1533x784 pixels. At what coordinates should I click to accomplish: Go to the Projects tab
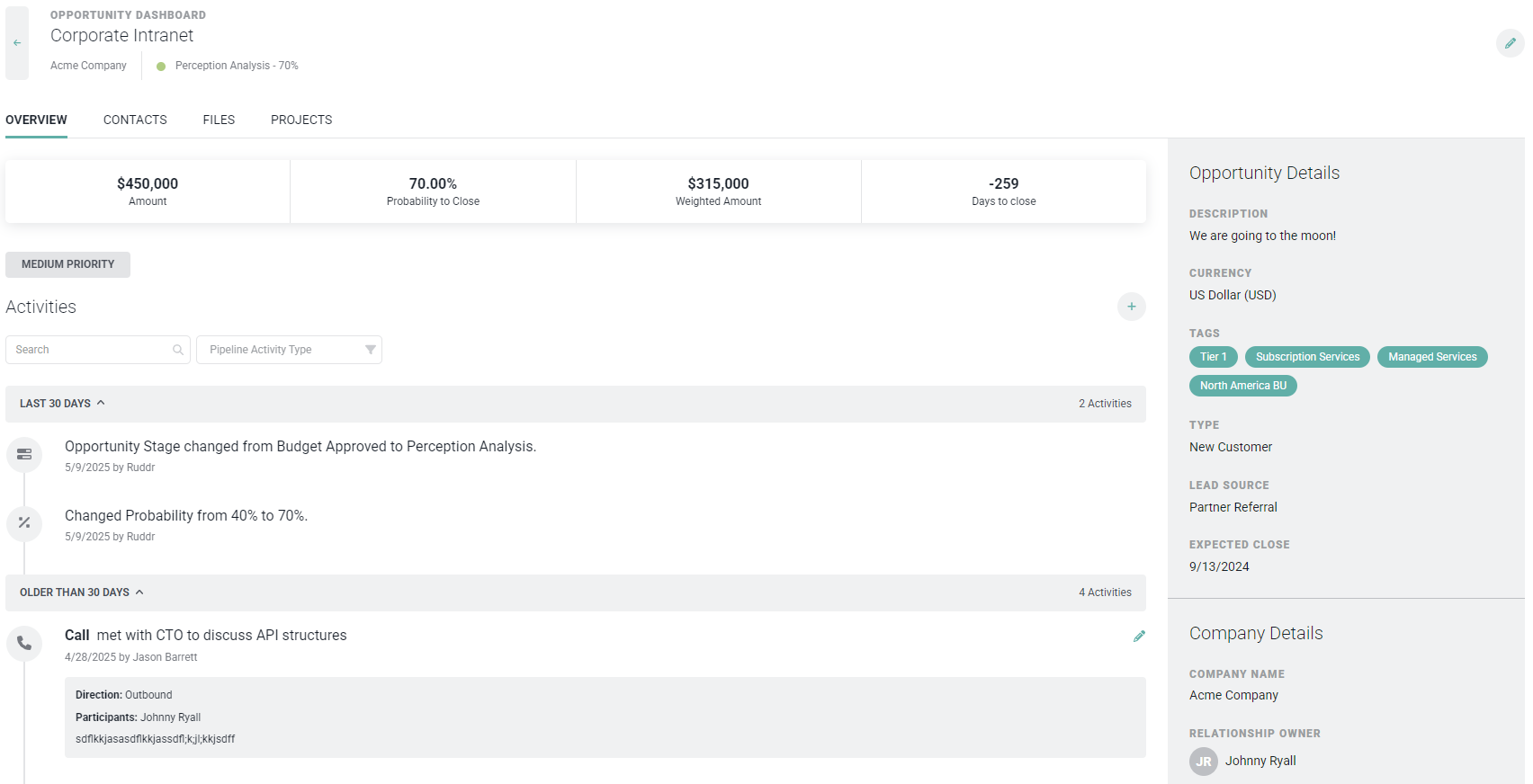pos(301,120)
